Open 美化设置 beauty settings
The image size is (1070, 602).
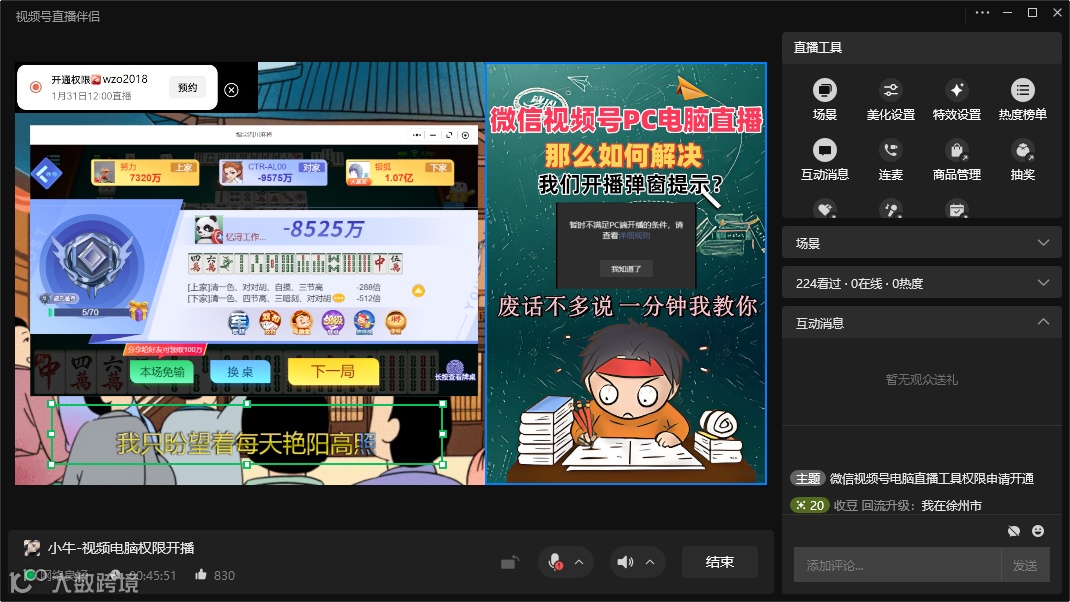click(x=891, y=99)
